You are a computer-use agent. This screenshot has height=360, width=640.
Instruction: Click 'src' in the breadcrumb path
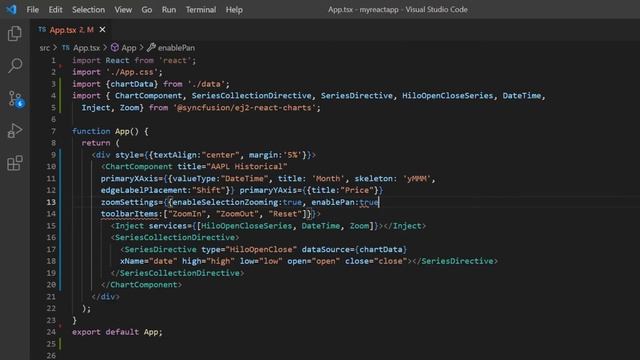[44, 48]
